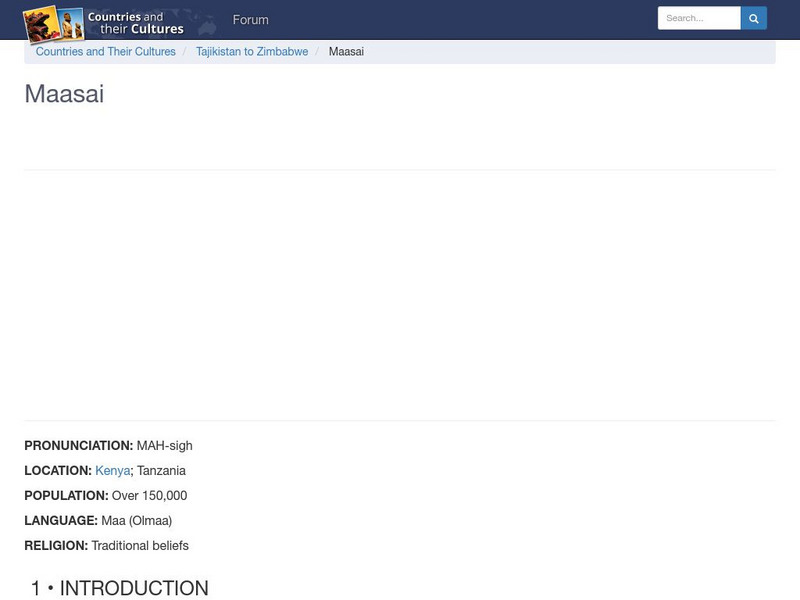Open the Forum menu item
This screenshot has height=600, width=800.
click(x=251, y=20)
